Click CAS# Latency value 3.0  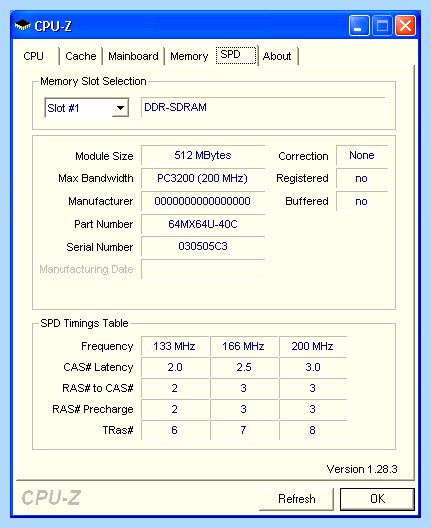tap(313, 367)
